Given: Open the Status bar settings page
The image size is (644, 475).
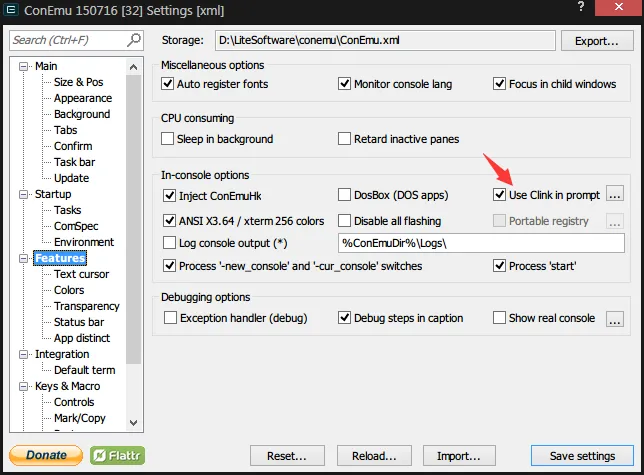Looking at the screenshot, I should point(79,322).
